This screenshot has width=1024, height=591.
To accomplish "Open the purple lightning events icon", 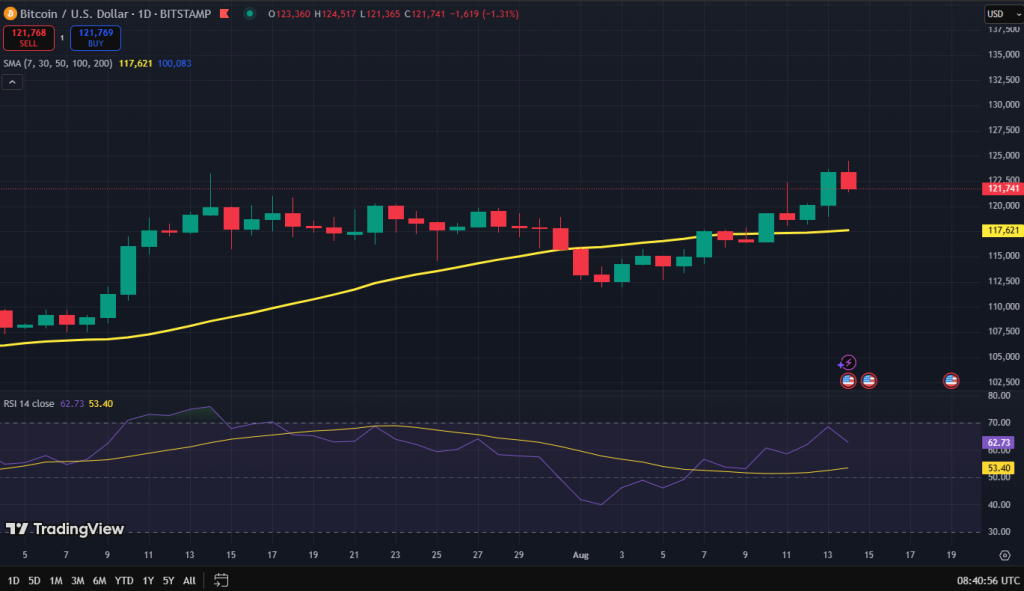I will point(847,362).
